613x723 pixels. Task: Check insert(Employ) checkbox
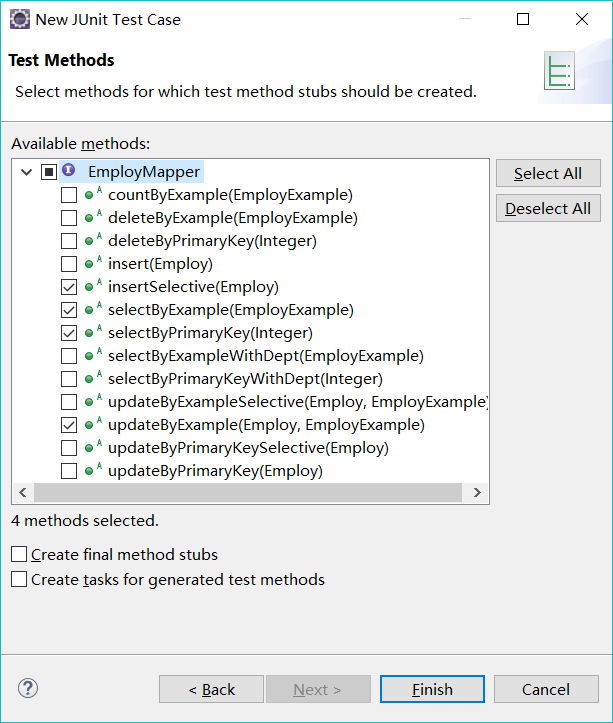tap(69, 264)
